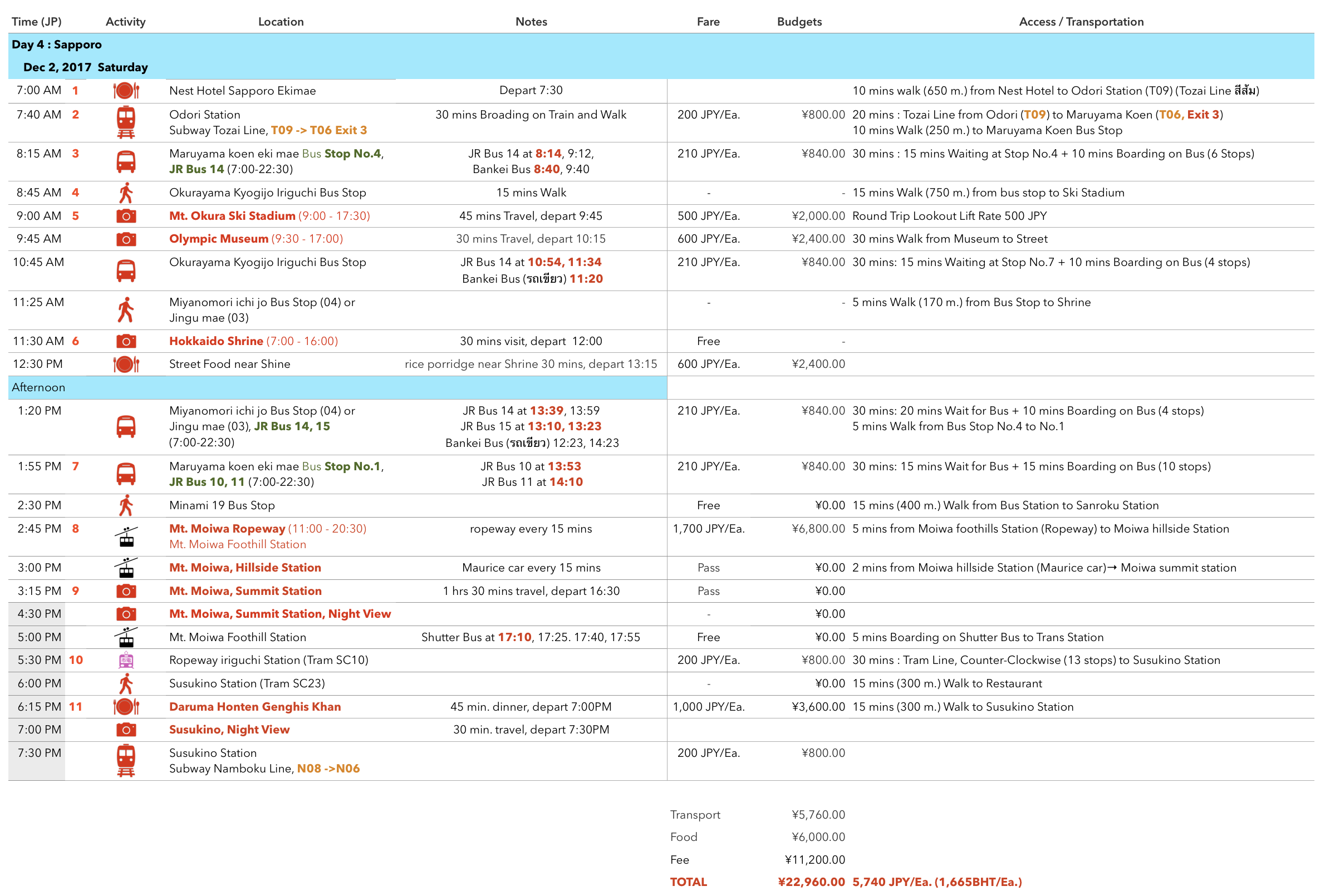Click the ¥22,960.00 grand total

[x=811, y=882]
